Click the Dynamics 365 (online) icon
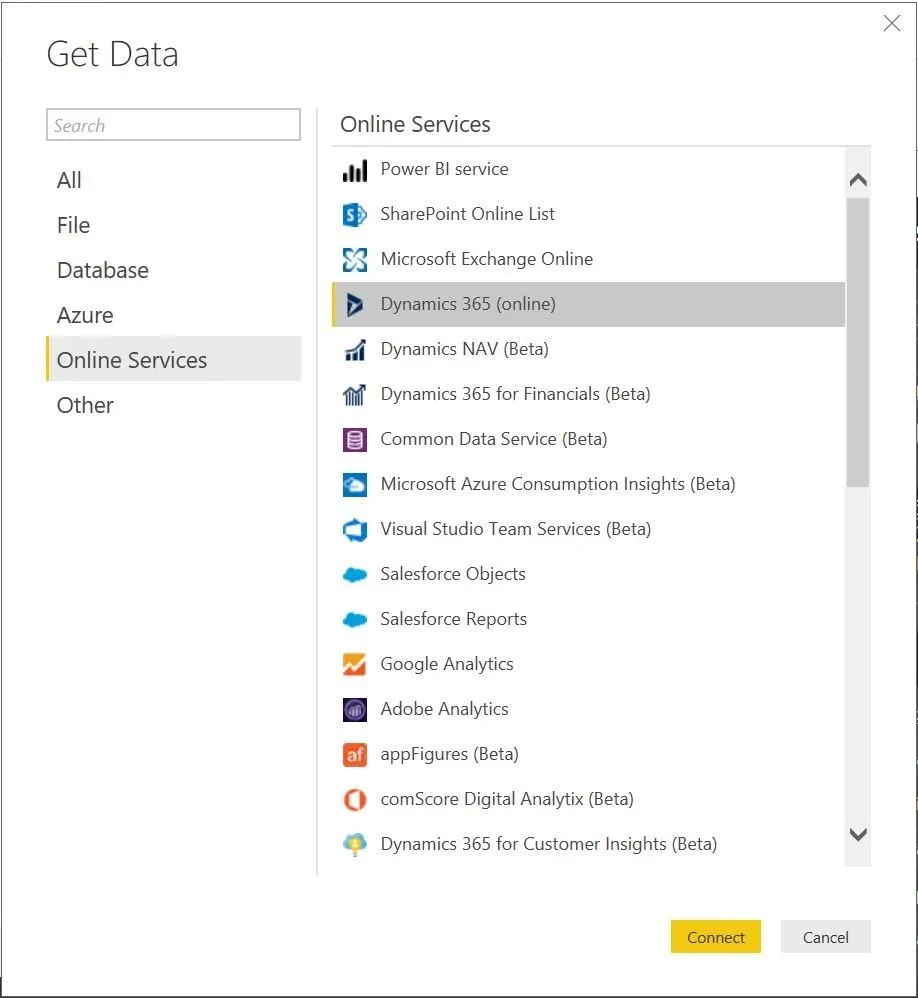The image size is (918, 998). coord(355,305)
